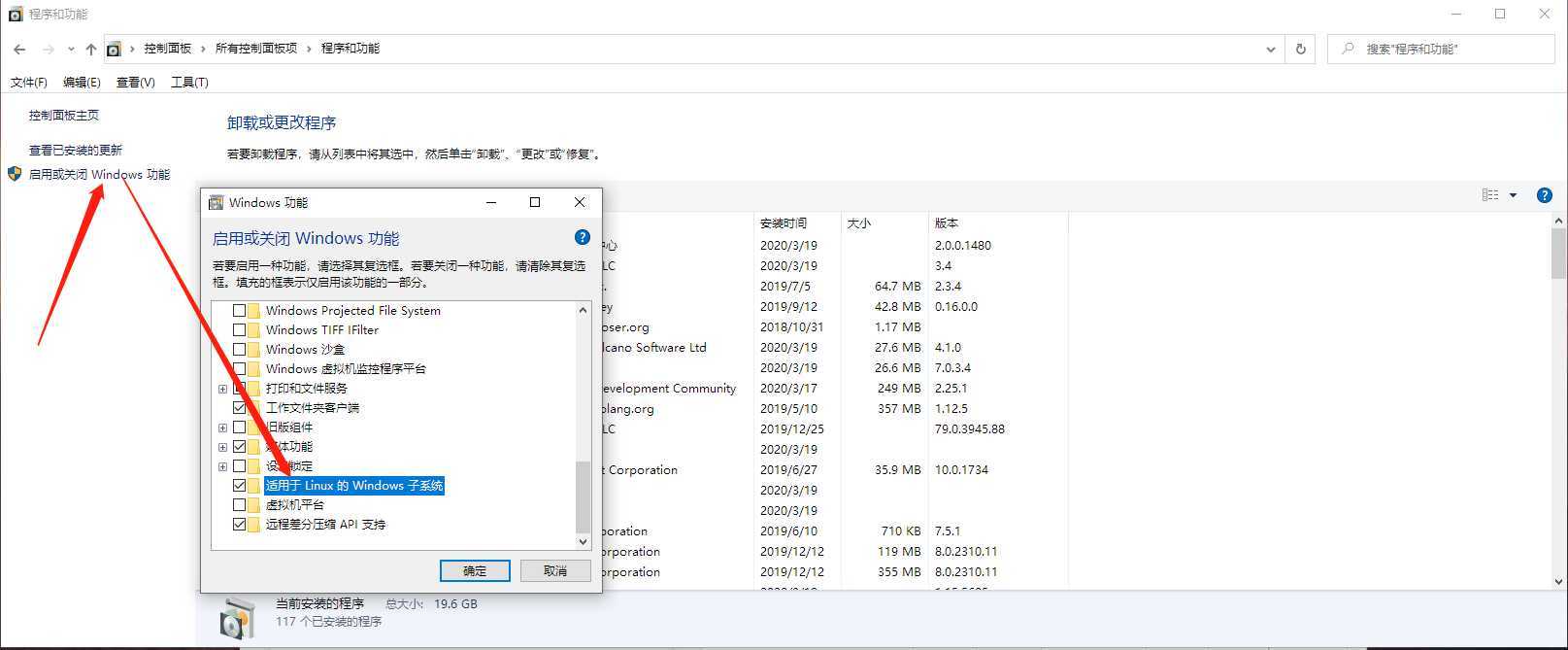Click the help icon in Windows 功能 dialog
This screenshot has width=1568, height=650.
point(583,237)
